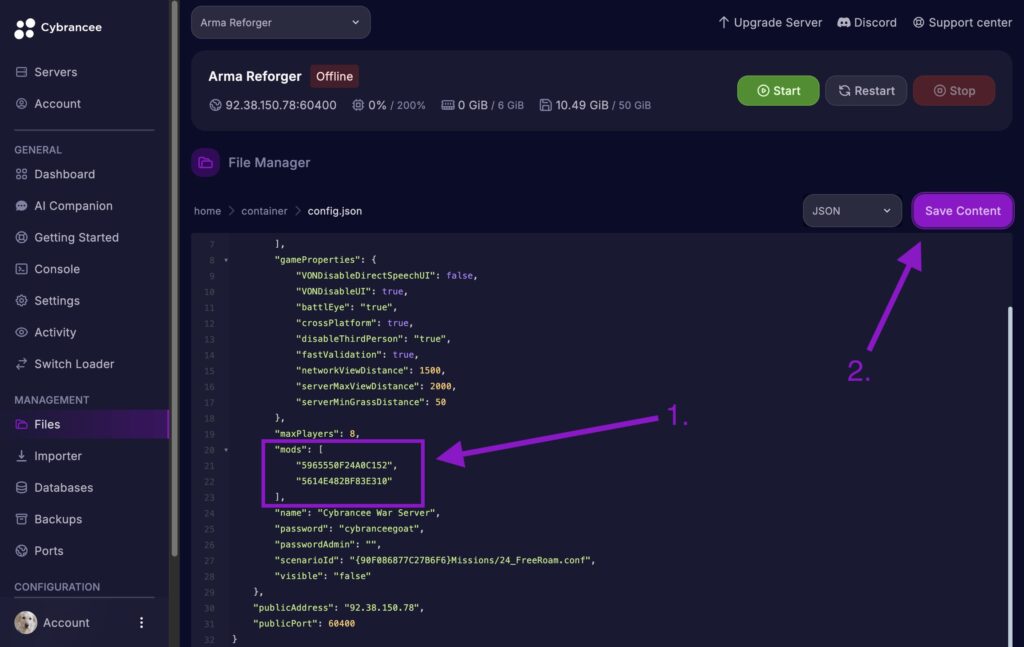
Task: Open the Support center link
Action: click(x=963, y=22)
